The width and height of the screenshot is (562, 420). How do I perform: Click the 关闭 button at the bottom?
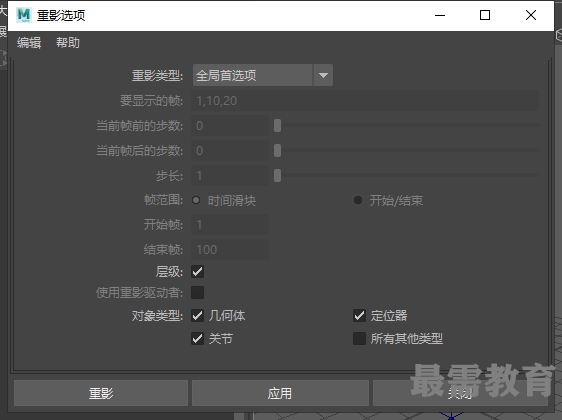[x=461, y=393]
